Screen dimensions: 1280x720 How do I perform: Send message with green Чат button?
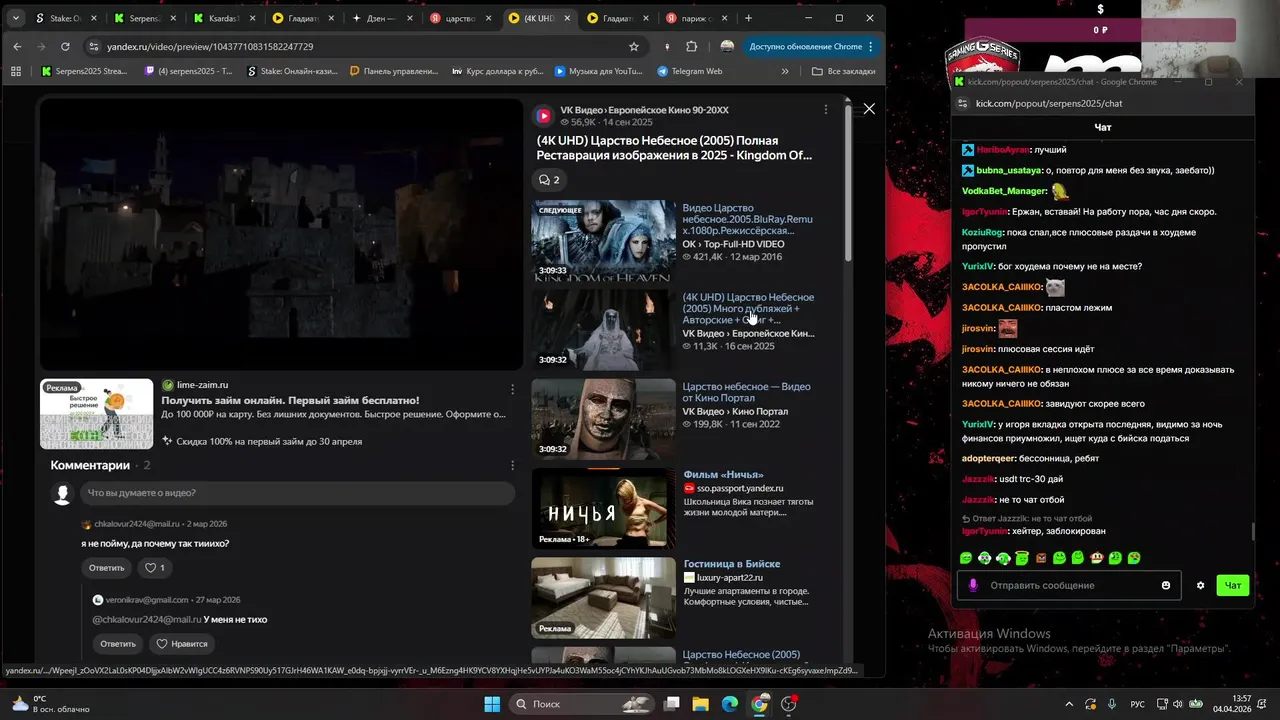coord(1233,585)
